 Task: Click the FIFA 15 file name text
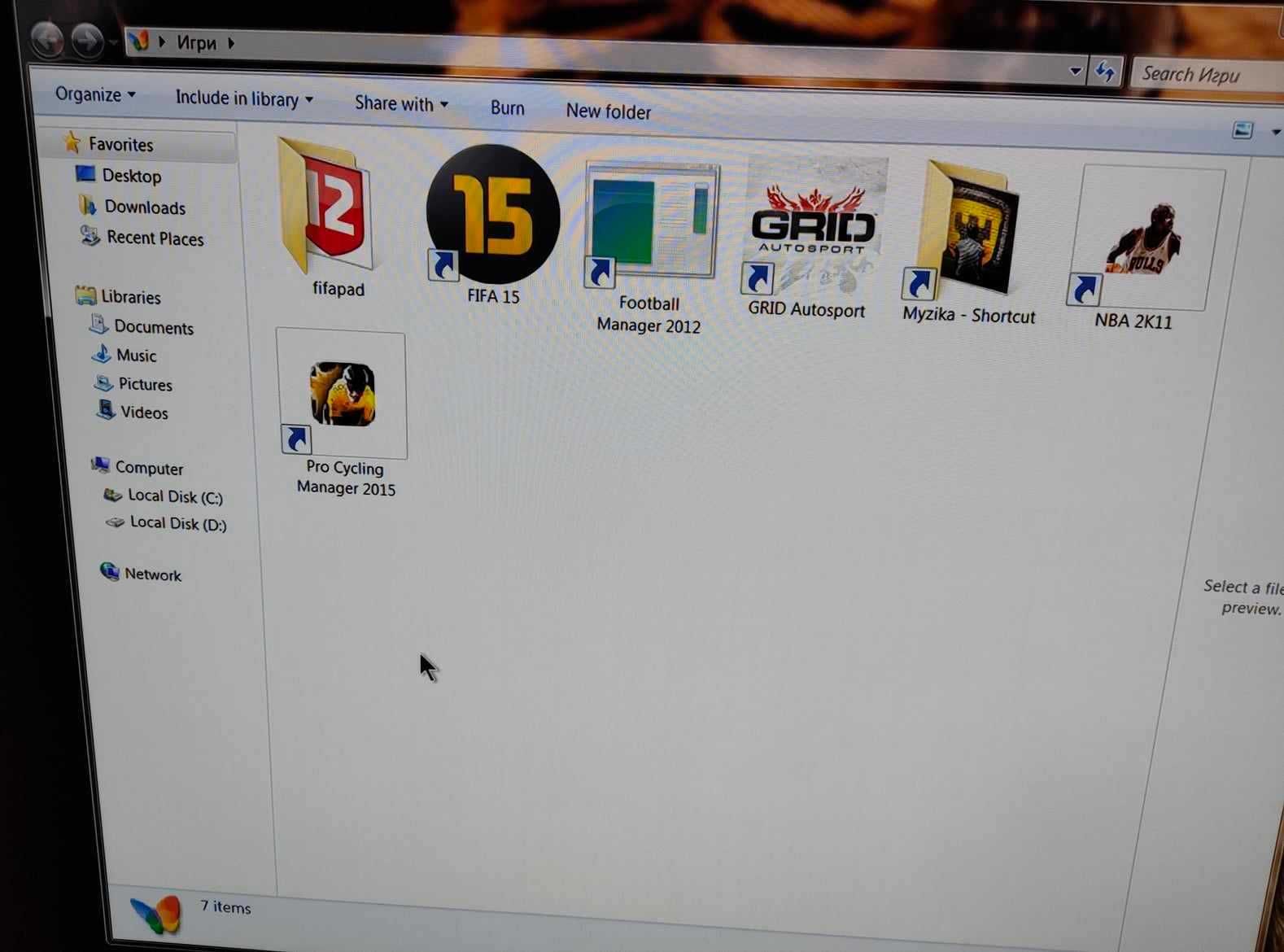click(493, 296)
